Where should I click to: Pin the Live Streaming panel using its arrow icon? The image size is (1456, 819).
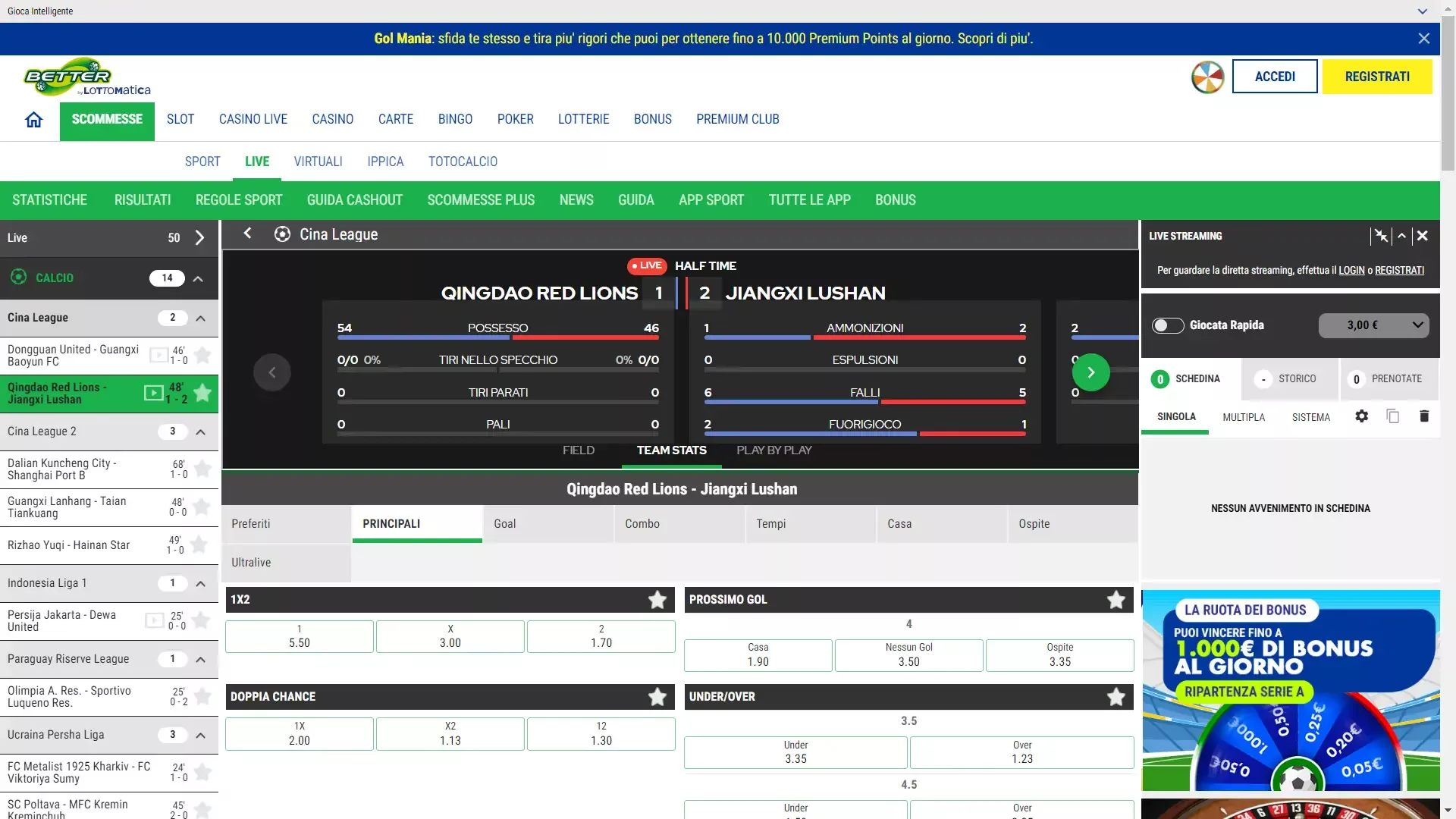[x=1401, y=236]
